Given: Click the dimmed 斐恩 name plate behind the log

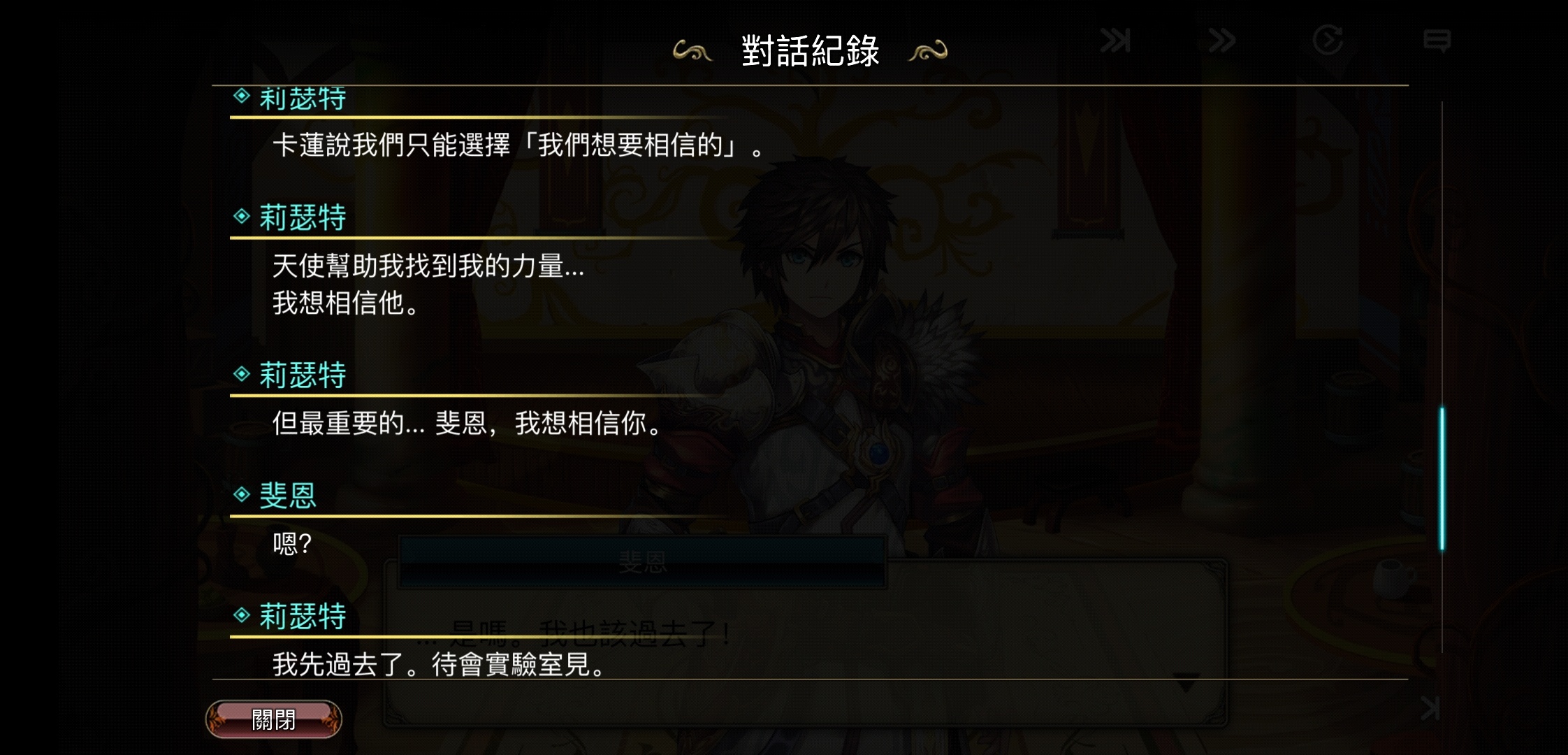Looking at the screenshot, I should tap(642, 561).
